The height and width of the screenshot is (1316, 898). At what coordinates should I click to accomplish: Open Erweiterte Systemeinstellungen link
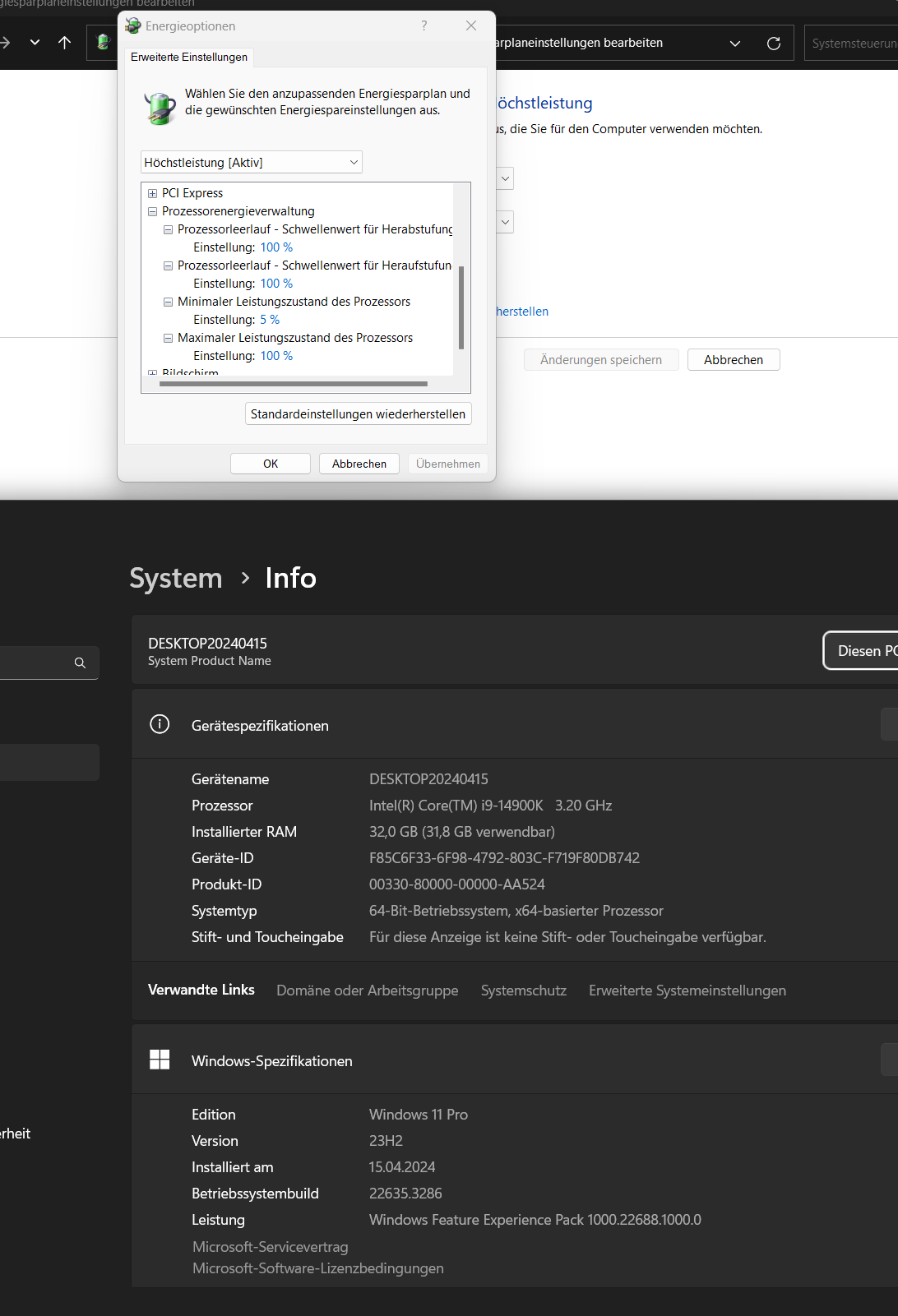tap(687, 990)
